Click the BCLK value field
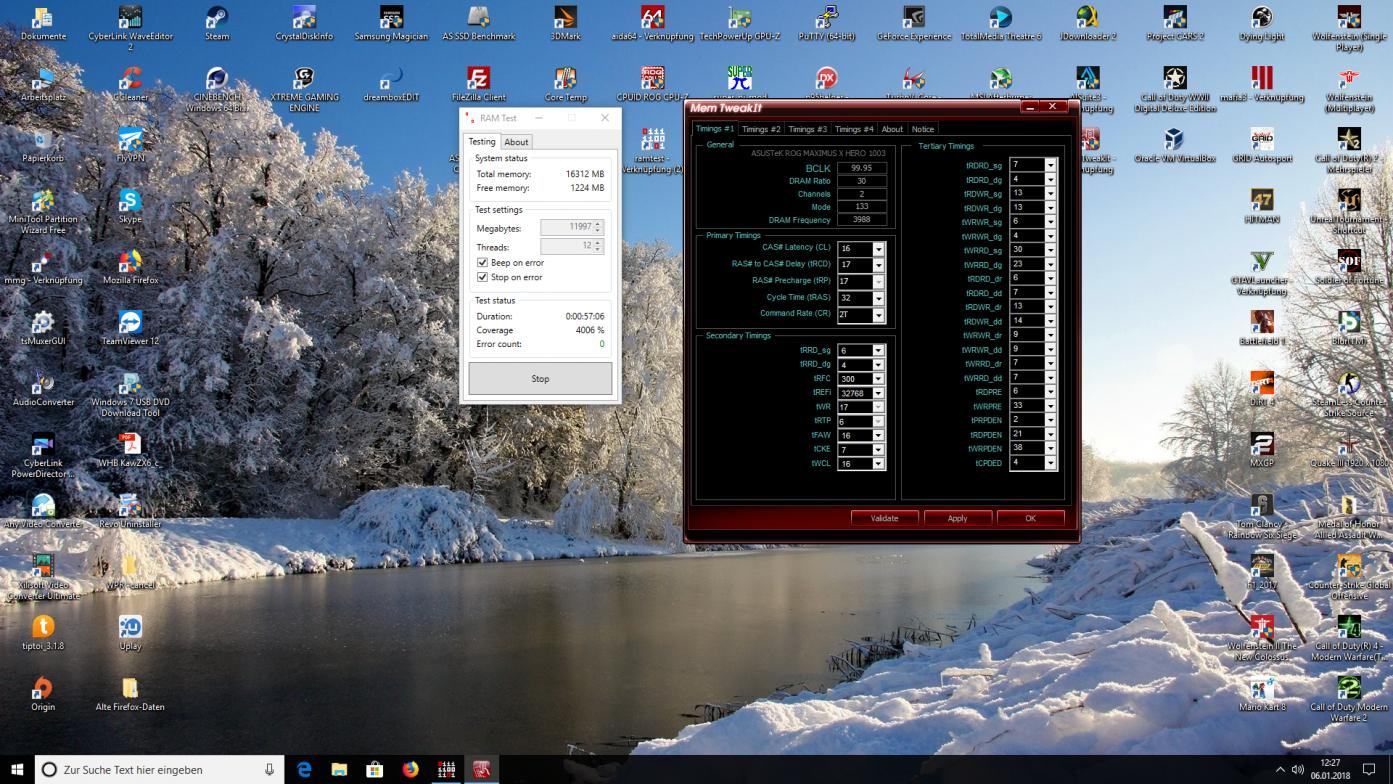 pyautogui.click(x=861, y=168)
